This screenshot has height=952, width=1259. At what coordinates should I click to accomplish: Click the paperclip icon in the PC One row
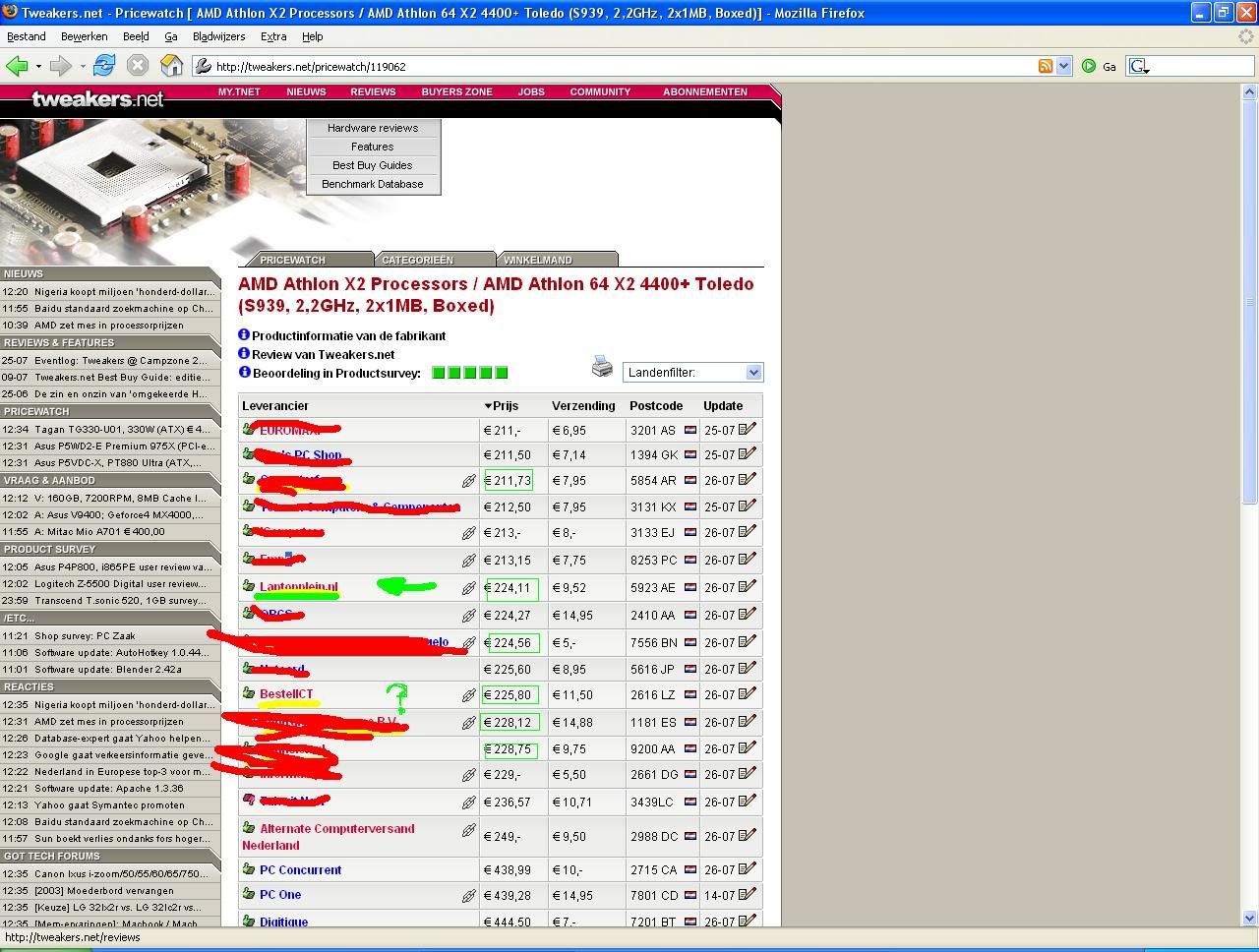click(469, 896)
